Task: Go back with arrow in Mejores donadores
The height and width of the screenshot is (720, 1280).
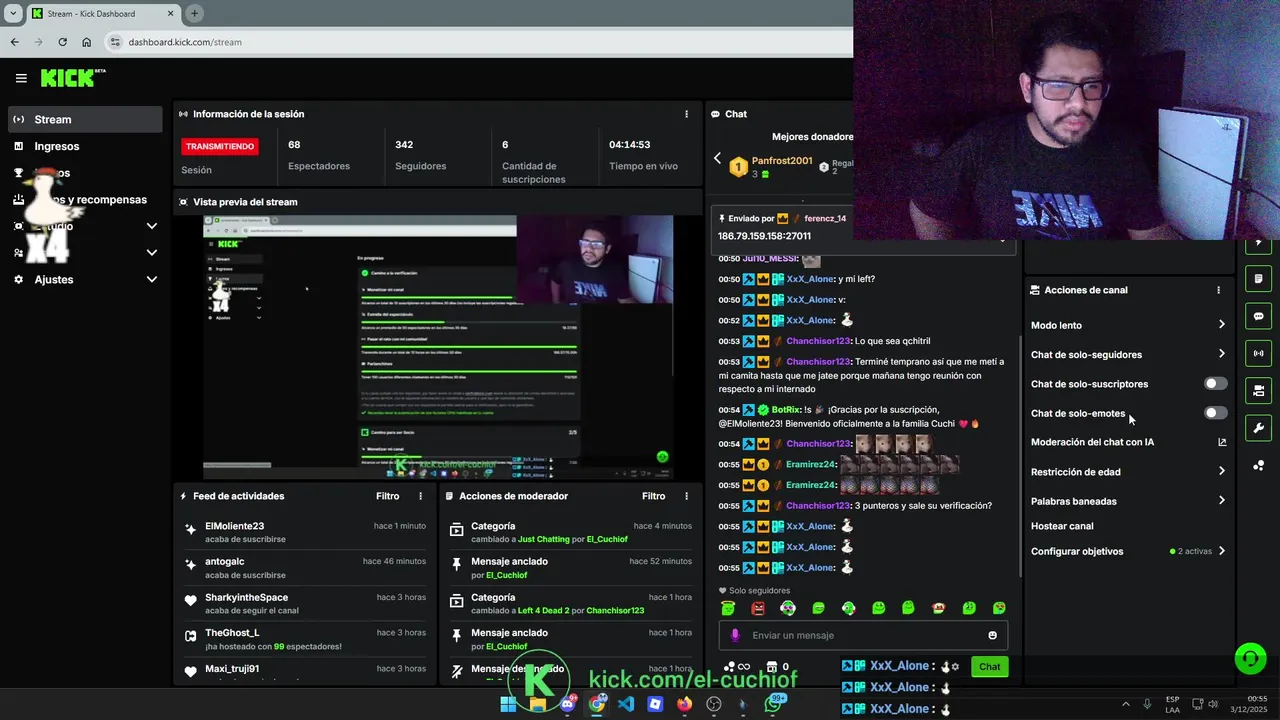Action: click(717, 158)
